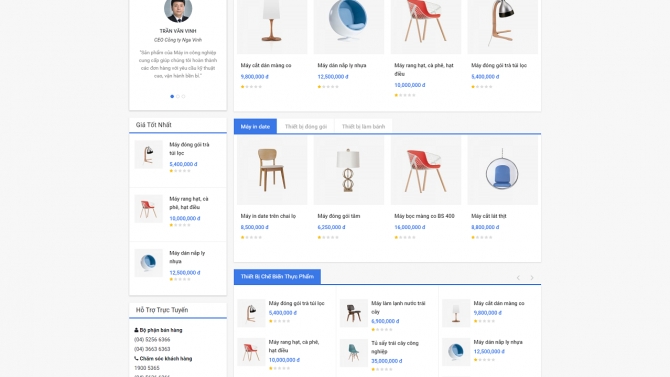Open Trần Văn Vinh avatar photo
670x377 pixels.
(178, 9)
